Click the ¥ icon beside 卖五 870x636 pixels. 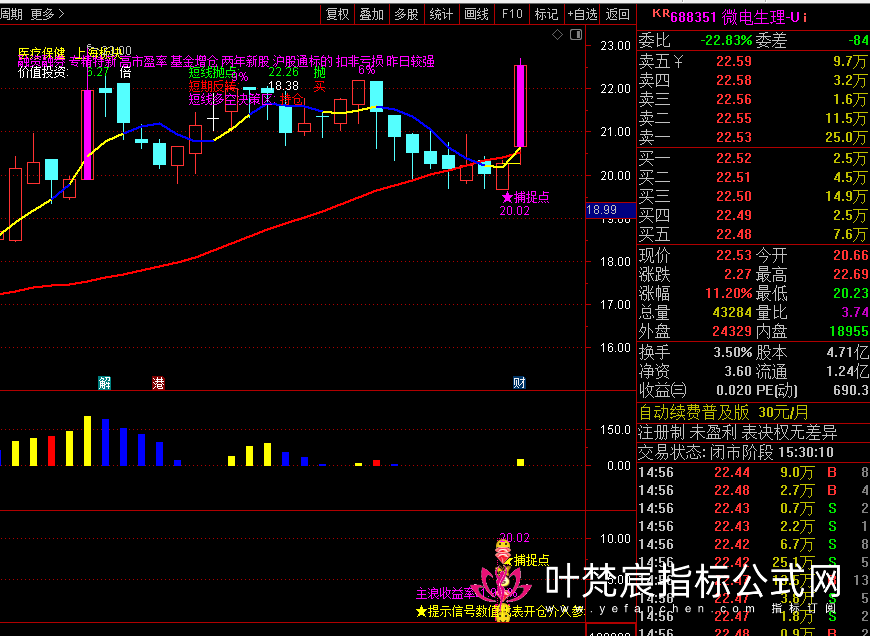click(678, 60)
